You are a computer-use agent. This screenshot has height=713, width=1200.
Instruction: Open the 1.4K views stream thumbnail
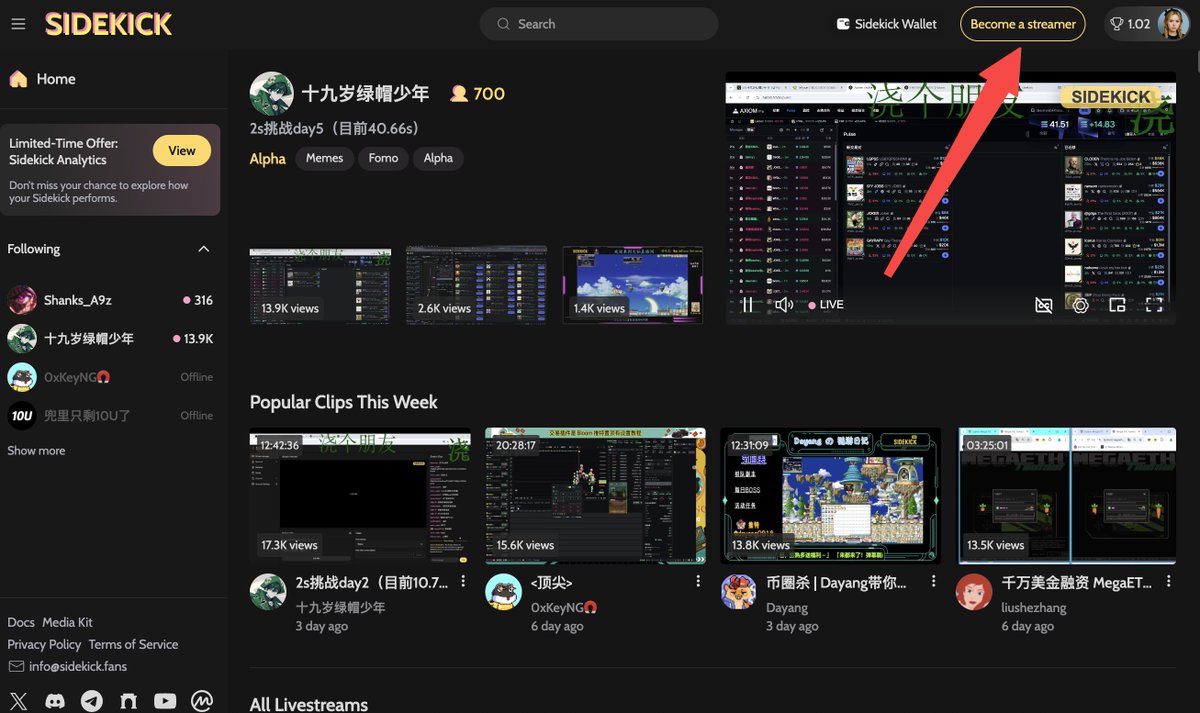coord(633,285)
